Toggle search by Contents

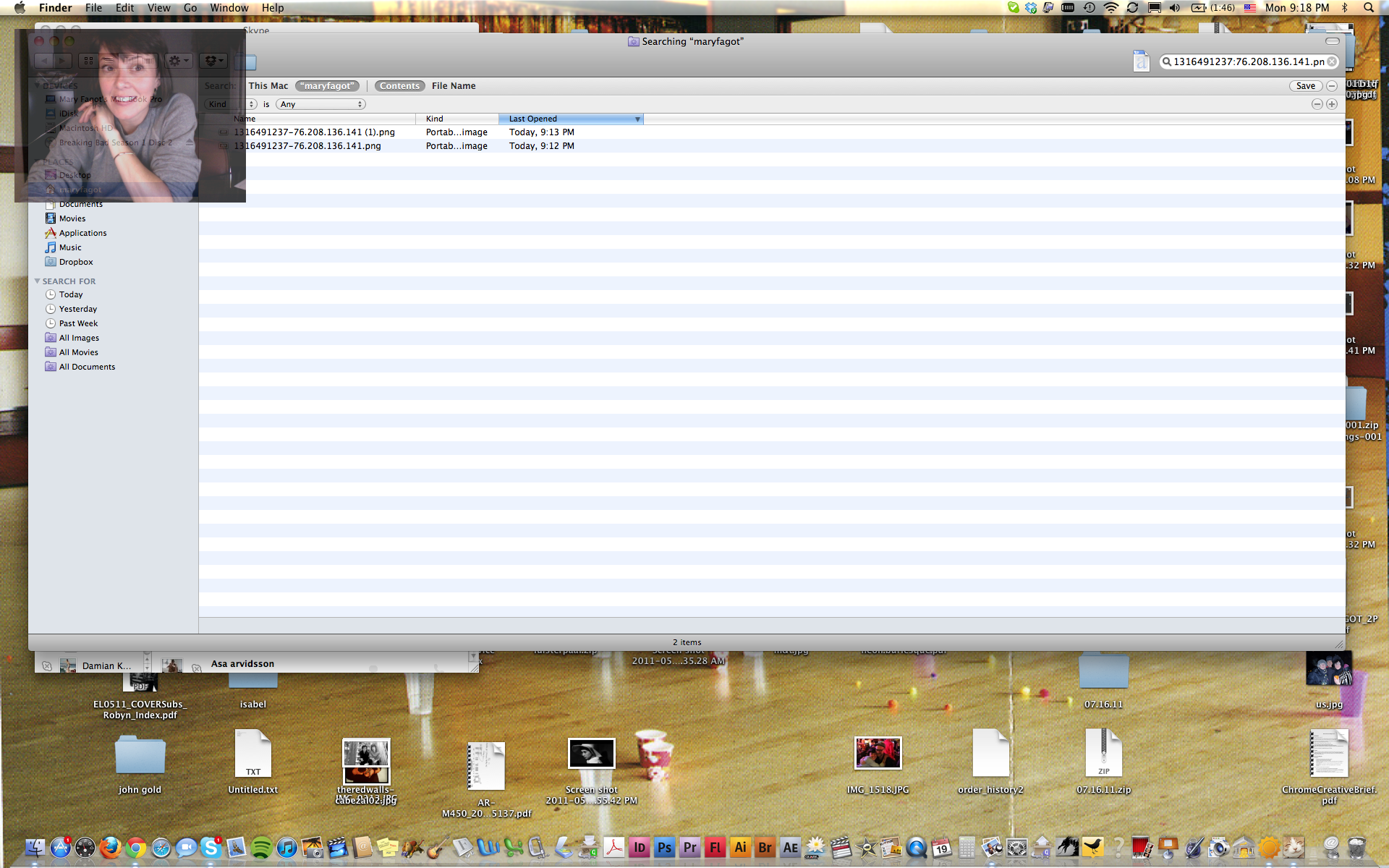[399, 86]
